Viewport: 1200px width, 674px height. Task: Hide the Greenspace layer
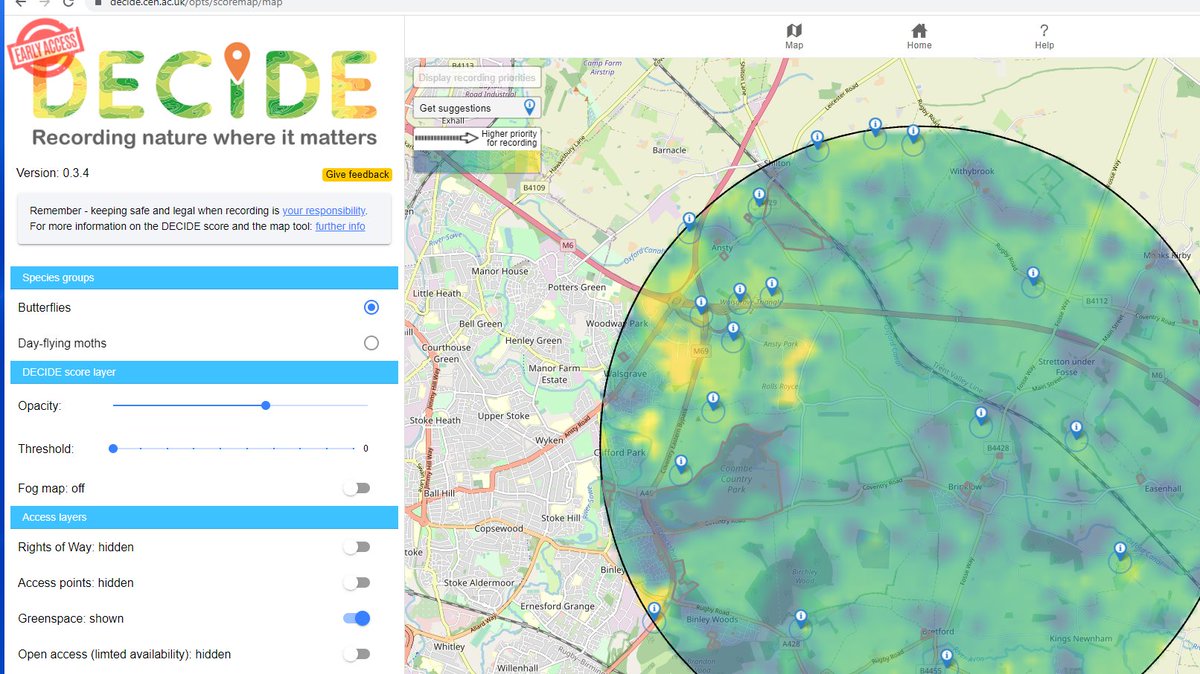coord(357,618)
